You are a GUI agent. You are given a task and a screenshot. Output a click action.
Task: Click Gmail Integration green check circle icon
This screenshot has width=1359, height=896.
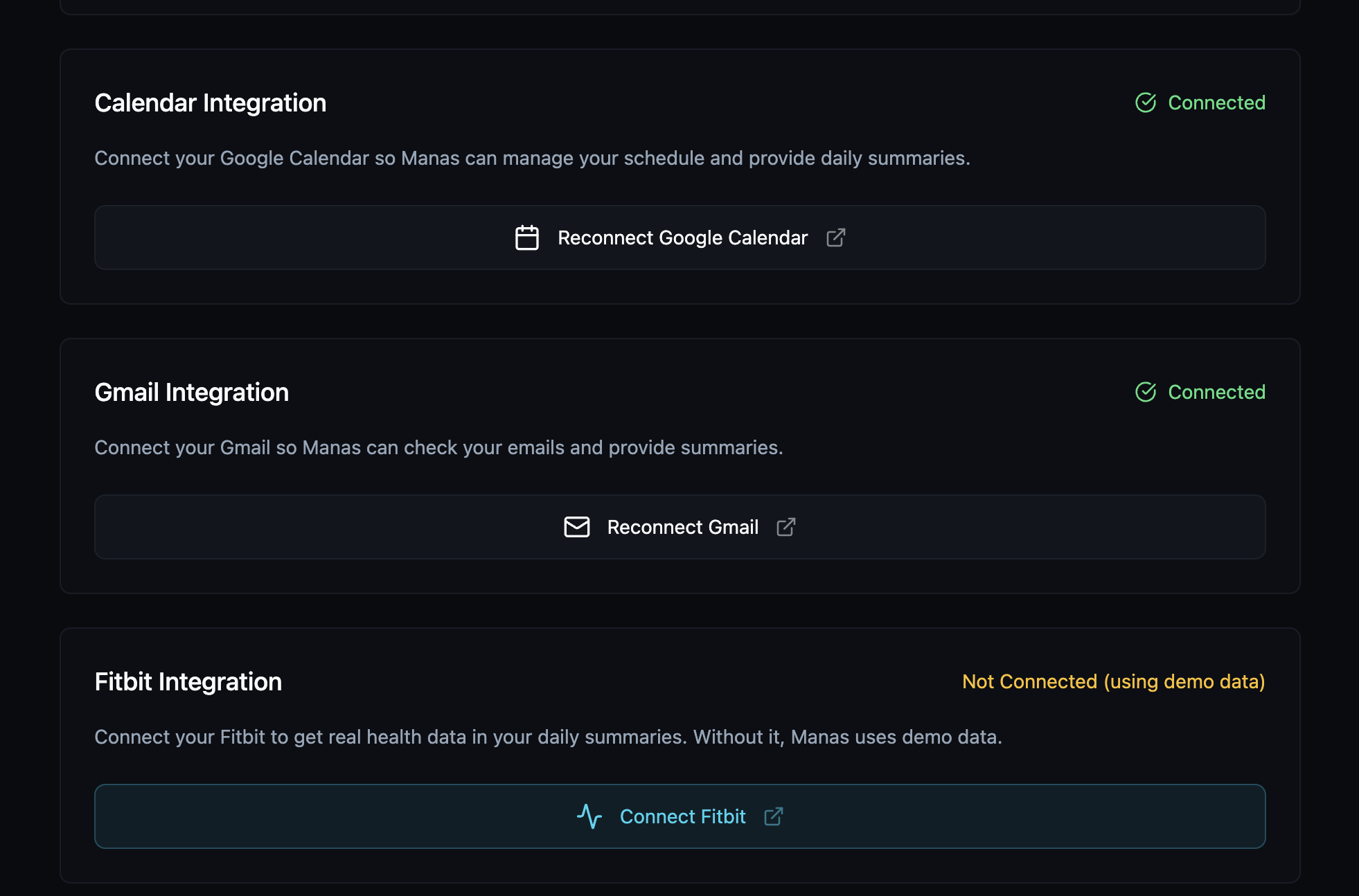1146,392
